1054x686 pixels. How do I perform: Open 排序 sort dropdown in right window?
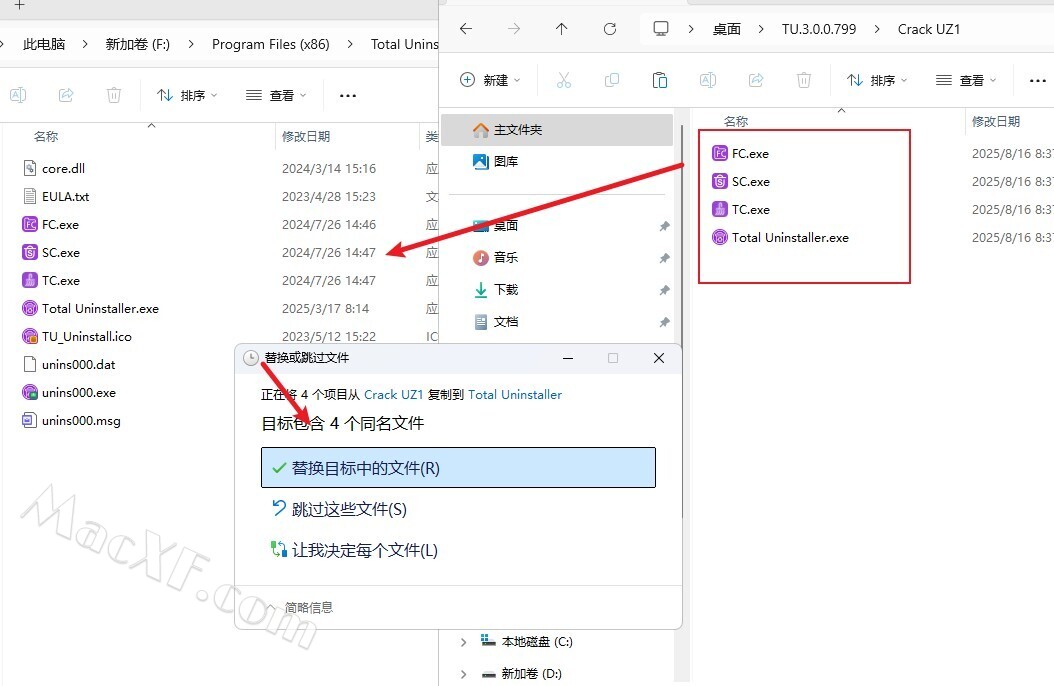click(877, 81)
